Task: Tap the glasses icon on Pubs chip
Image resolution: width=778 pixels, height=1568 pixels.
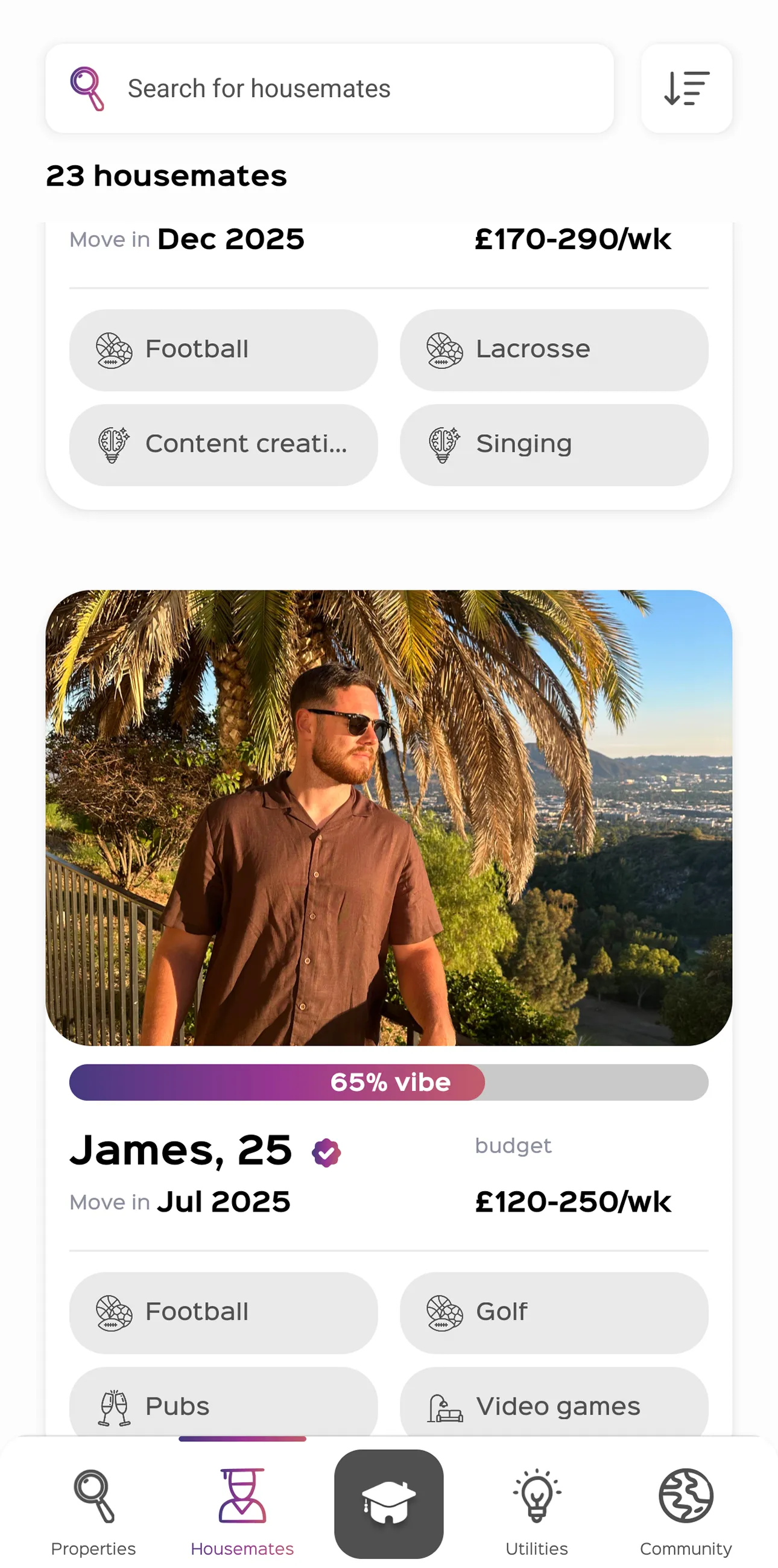Action: pos(114,1408)
